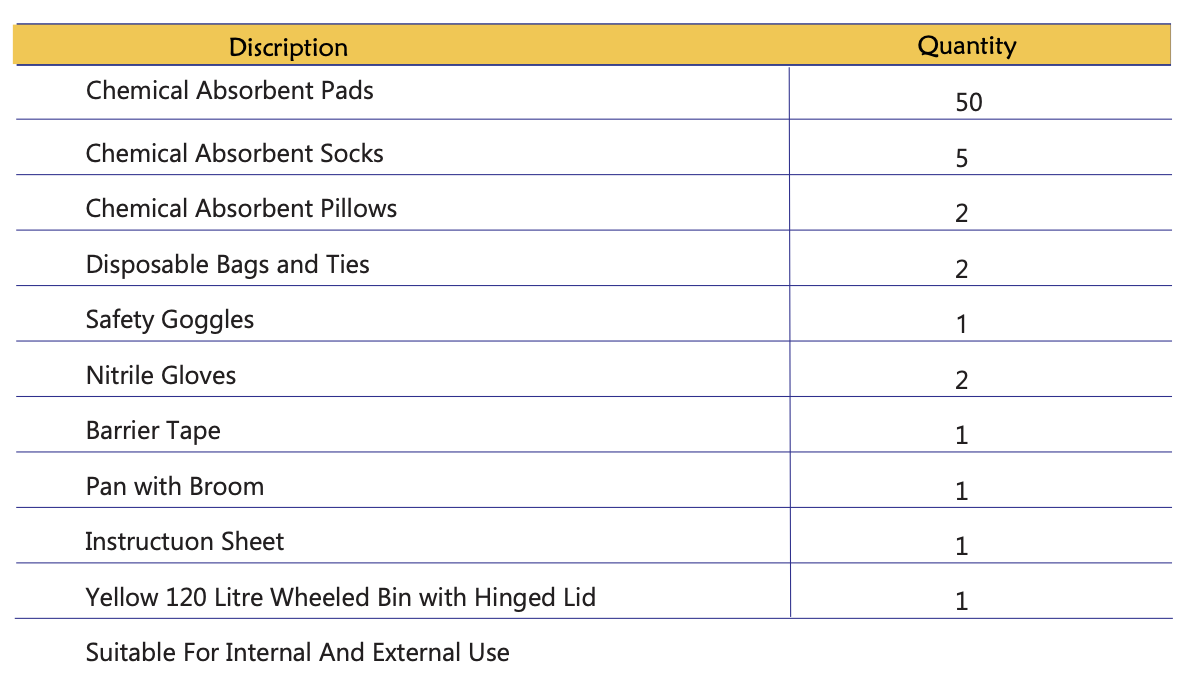The height and width of the screenshot is (688, 1193).
Task: Click the quantity value 50
Action: pyautogui.click(x=968, y=102)
